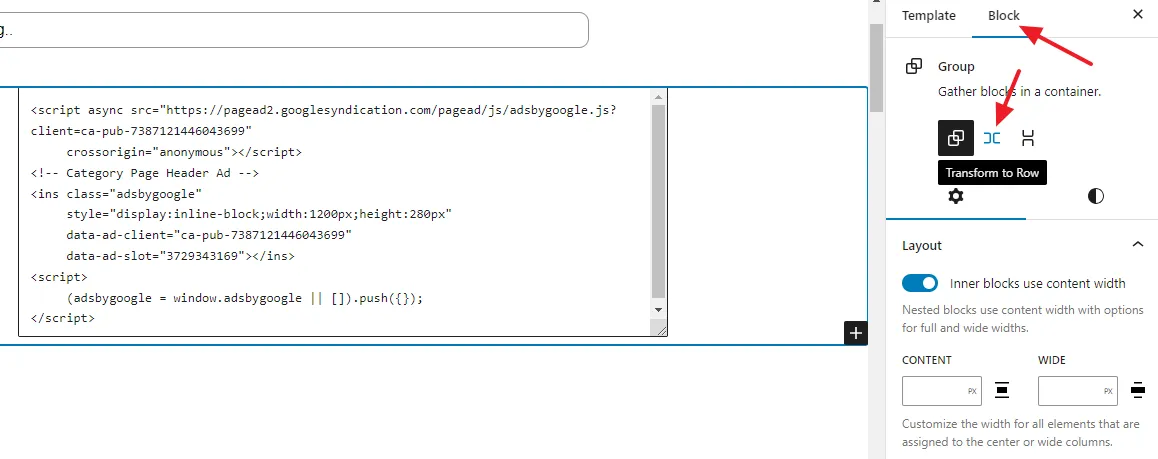Collapse the Layout panel

[1138, 245]
